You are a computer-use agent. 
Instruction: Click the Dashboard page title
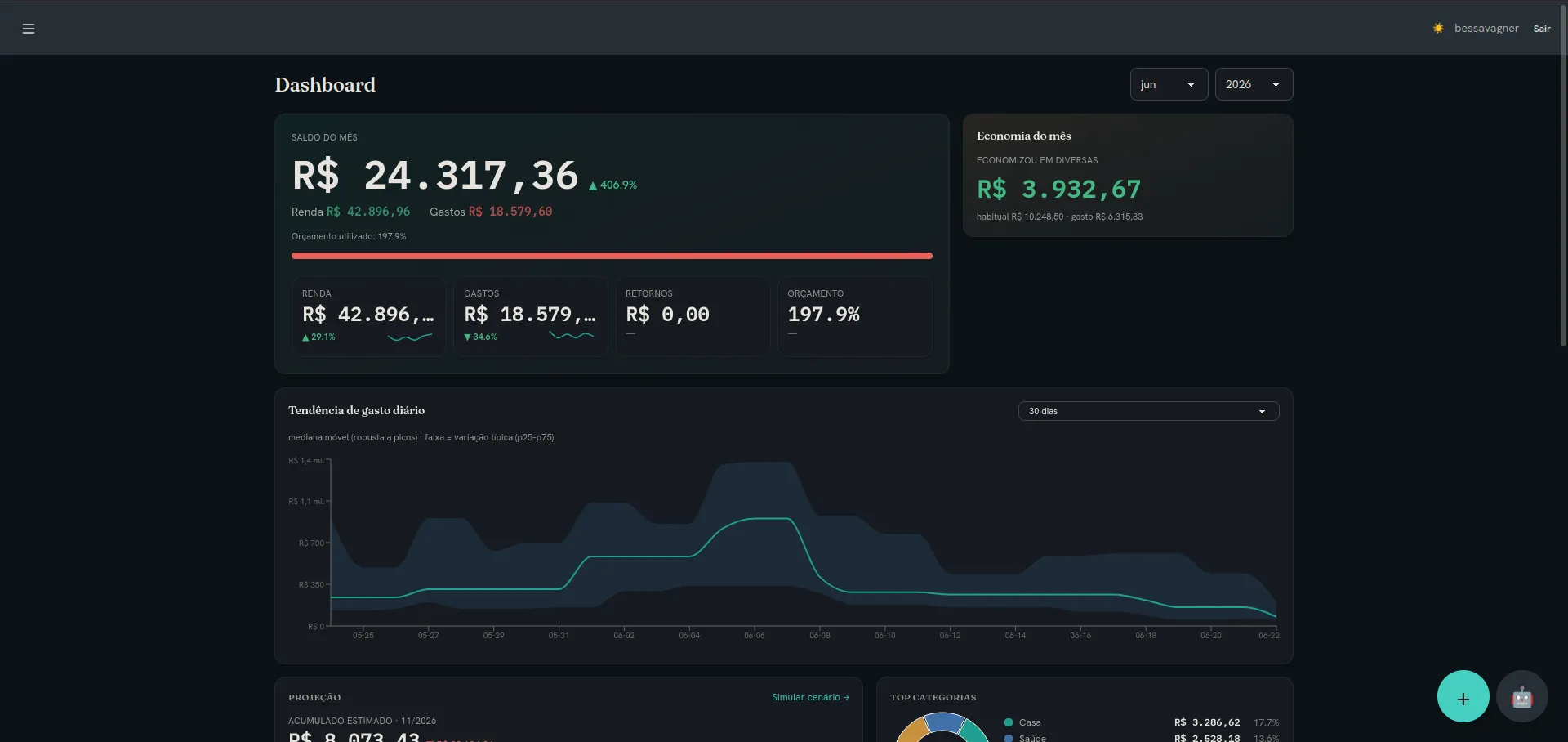point(325,84)
